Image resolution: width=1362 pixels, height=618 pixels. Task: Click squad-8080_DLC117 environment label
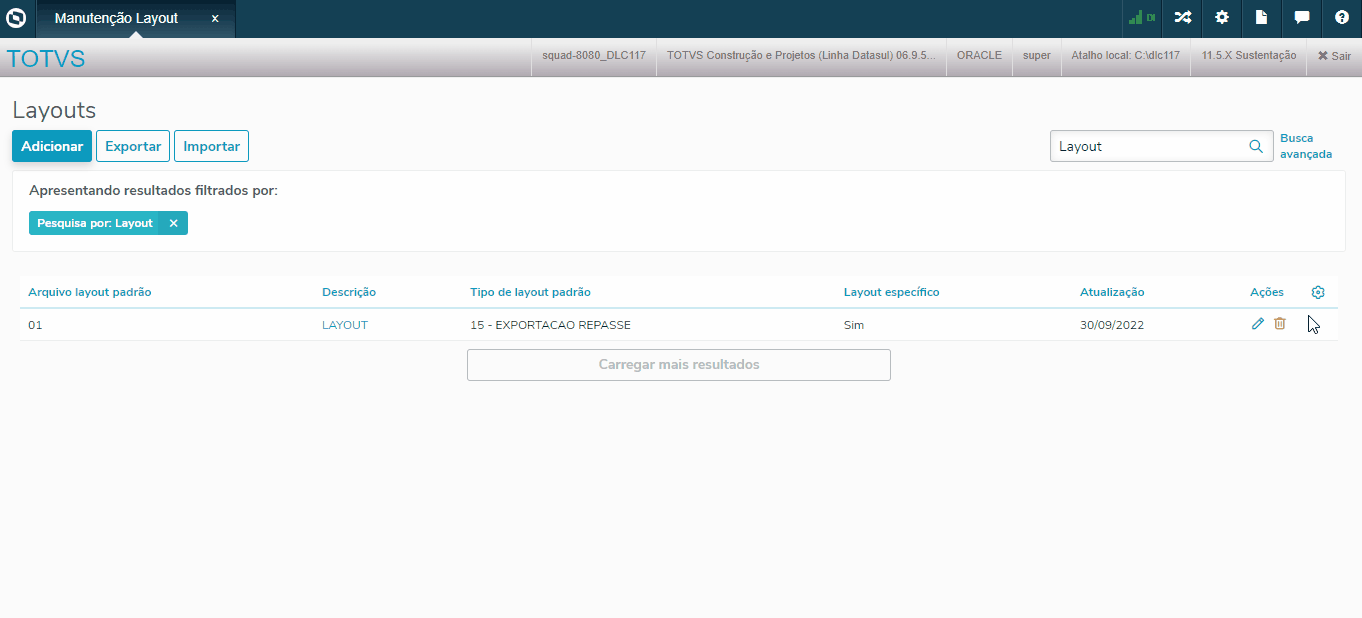coord(594,56)
